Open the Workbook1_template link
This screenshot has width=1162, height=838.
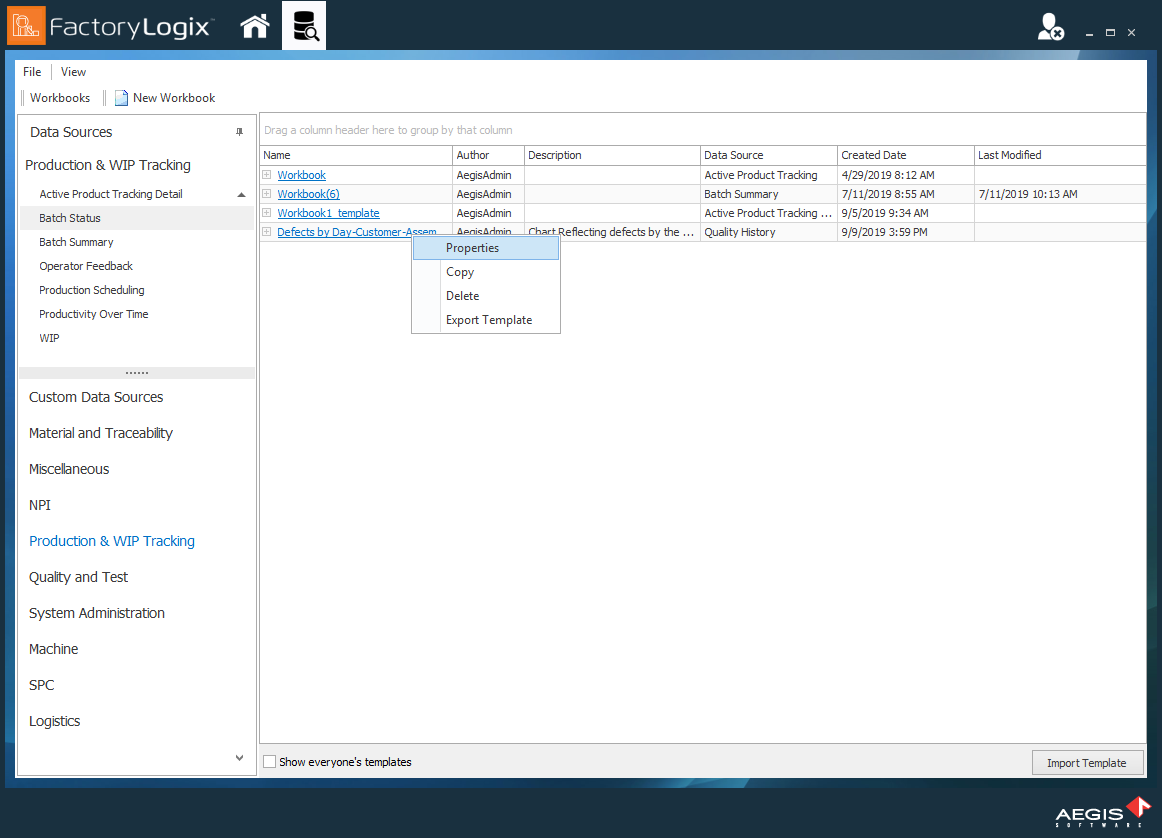(x=328, y=212)
